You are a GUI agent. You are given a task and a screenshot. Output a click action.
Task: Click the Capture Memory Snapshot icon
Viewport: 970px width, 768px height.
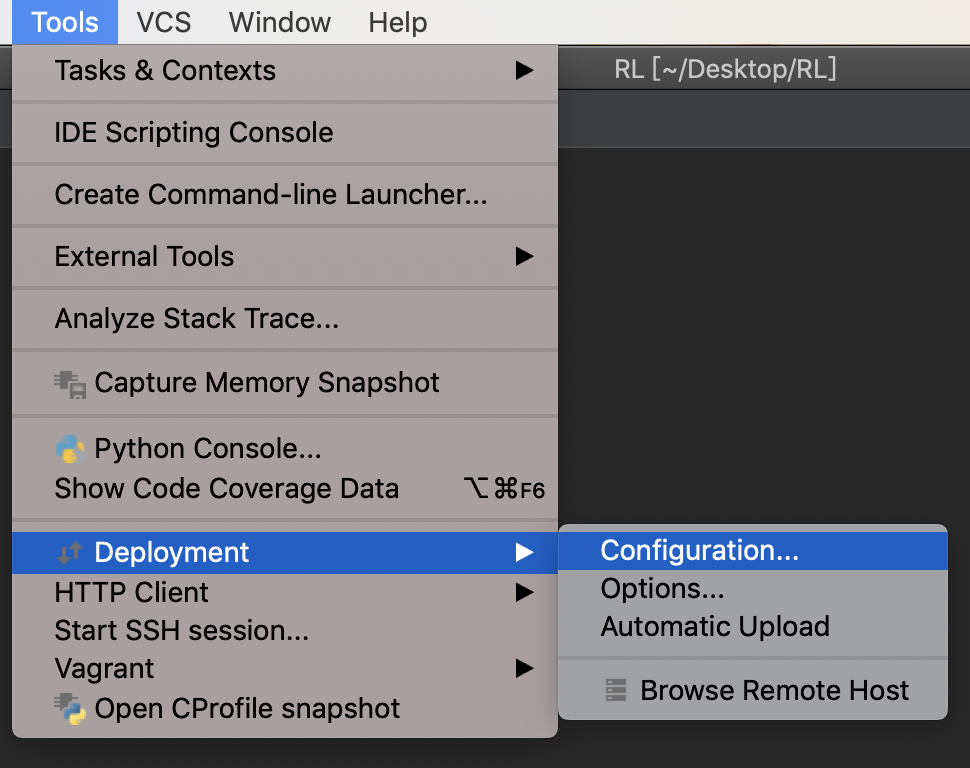[x=70, y=384]
